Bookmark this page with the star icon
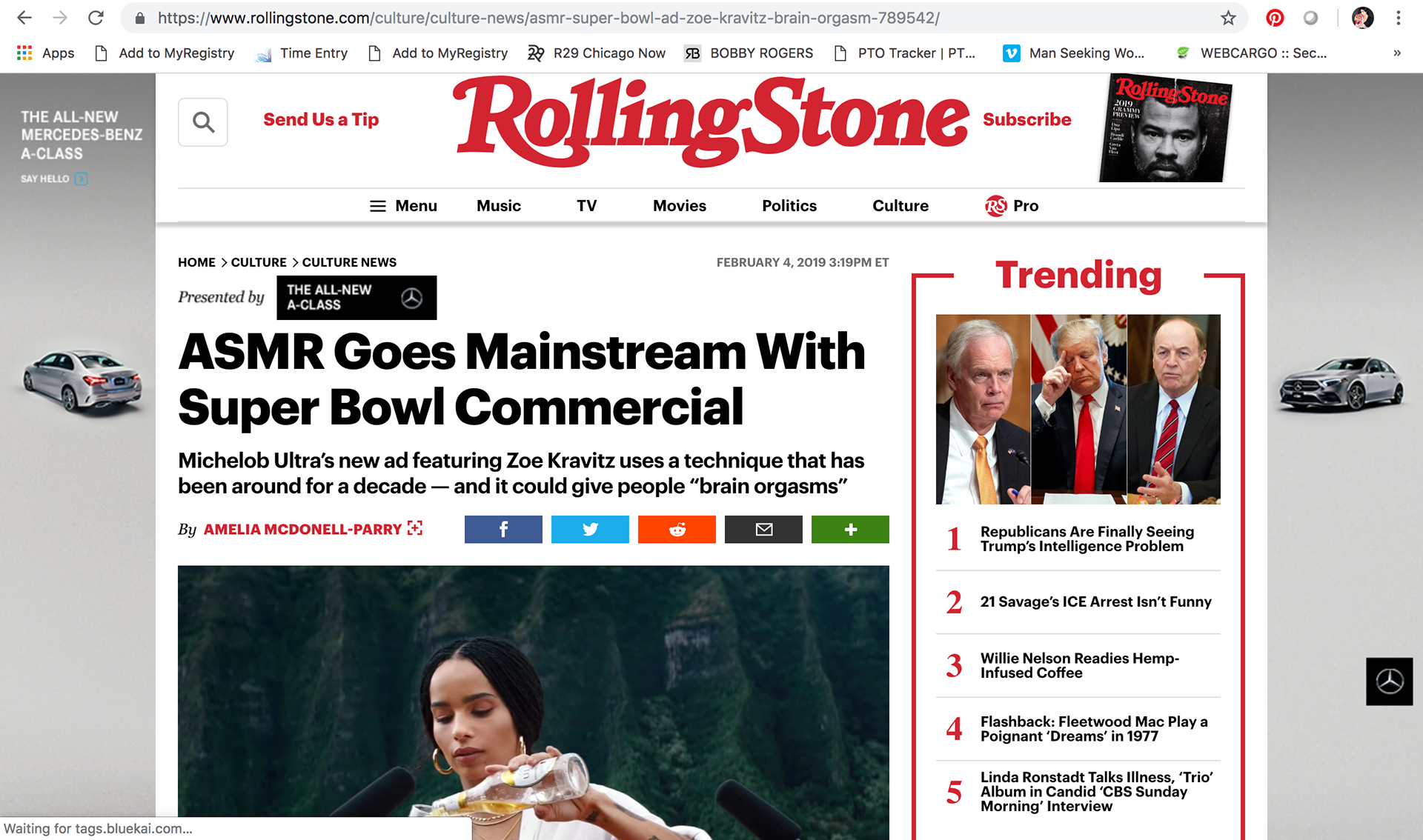 (1228, 18)
